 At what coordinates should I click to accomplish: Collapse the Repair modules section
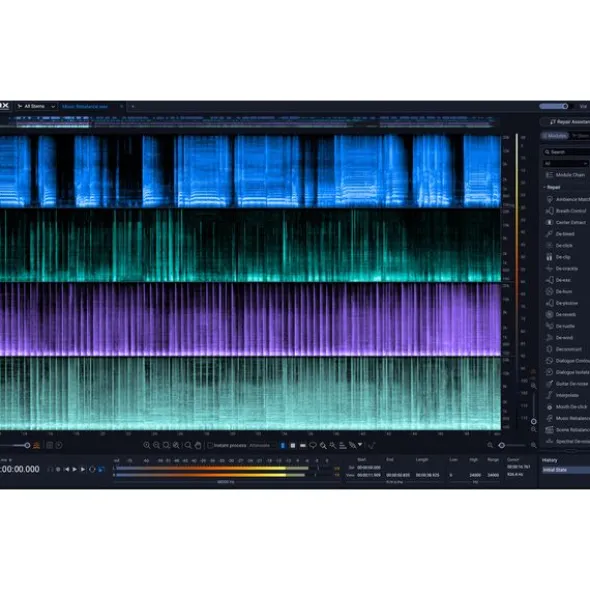(x=553, y=187)
